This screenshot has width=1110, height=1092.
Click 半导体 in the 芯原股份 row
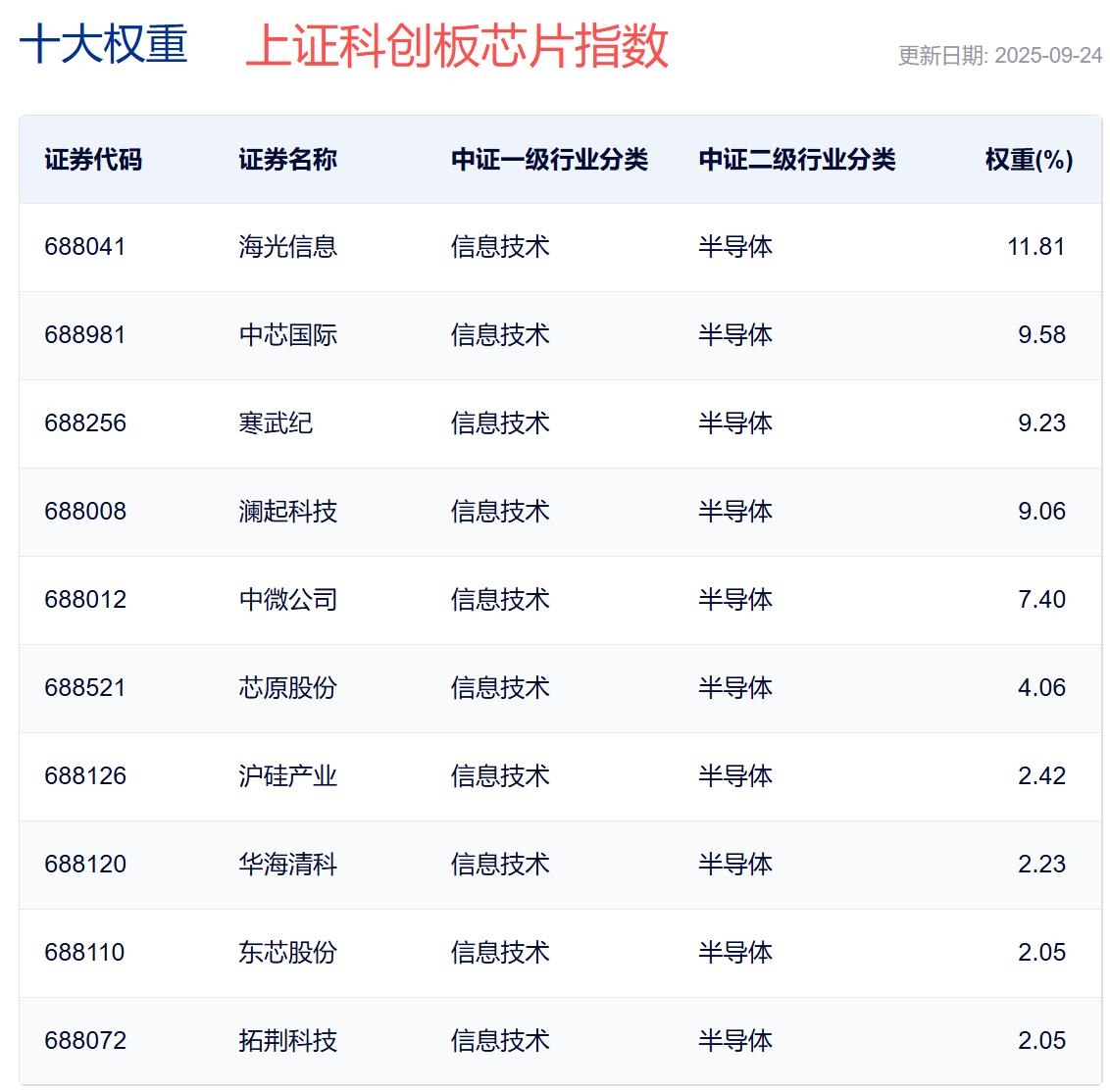735,688
